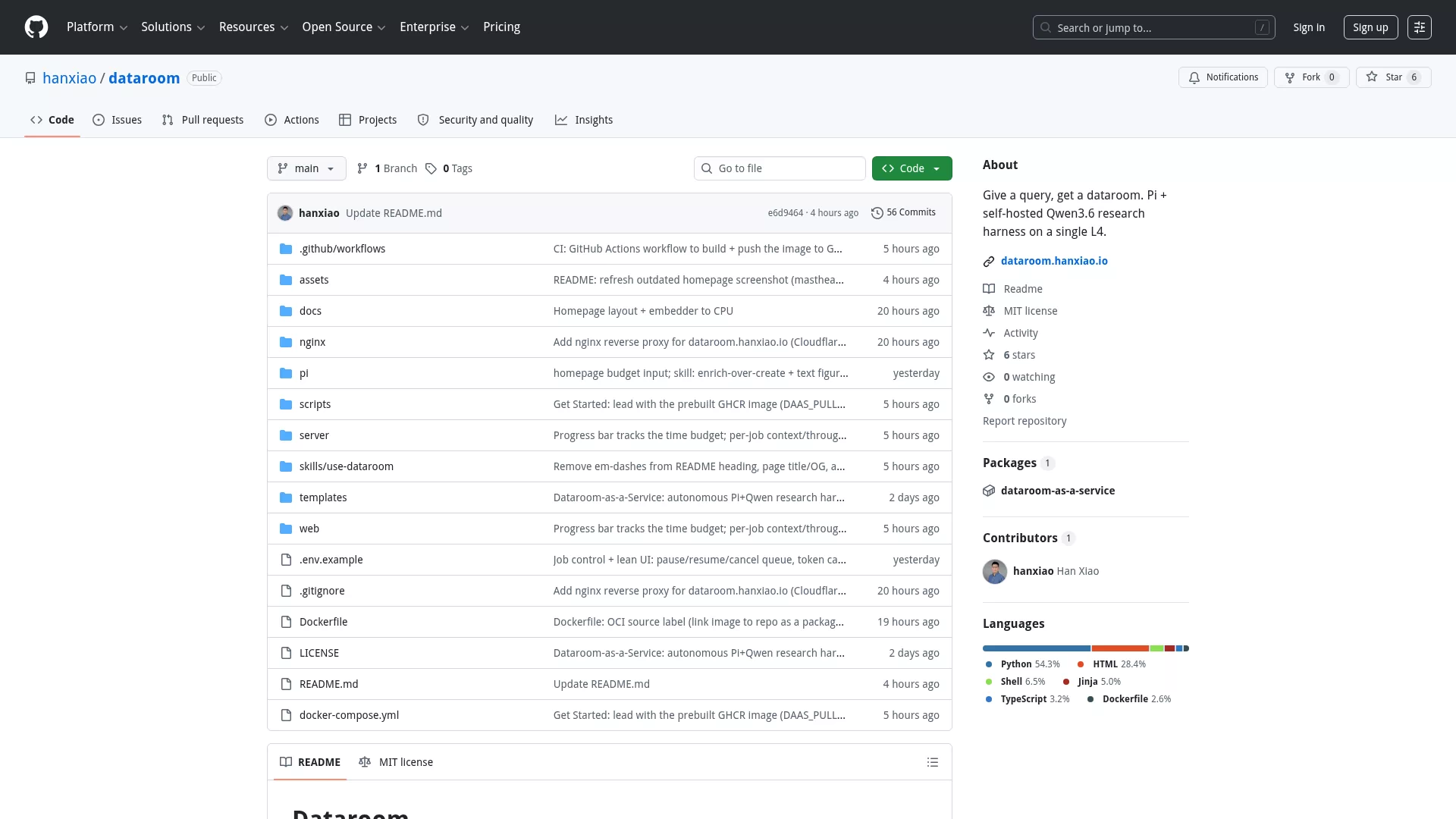Open the main branch selector dropdown
Viewport: 1456px width, 819px height.
306,168
